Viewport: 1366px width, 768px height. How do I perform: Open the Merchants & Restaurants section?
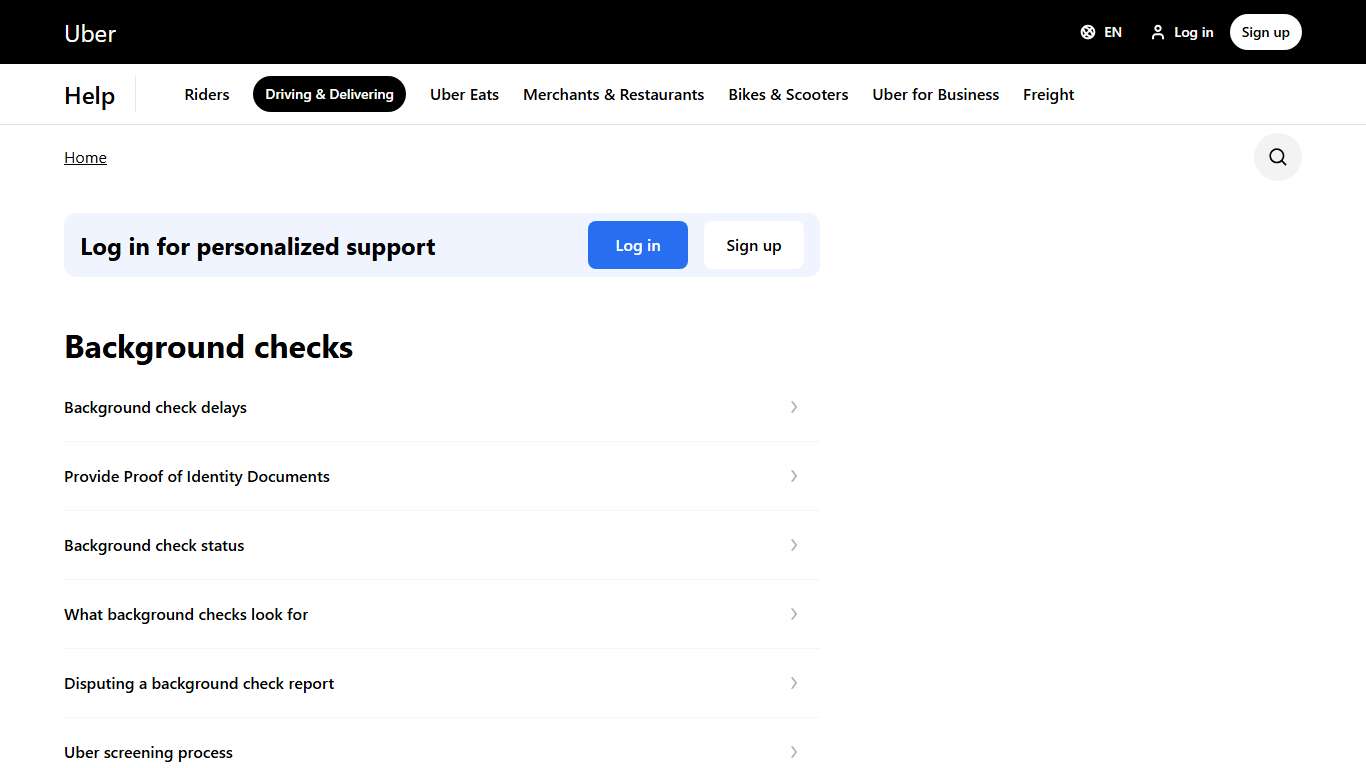click(x=613, y=94)
